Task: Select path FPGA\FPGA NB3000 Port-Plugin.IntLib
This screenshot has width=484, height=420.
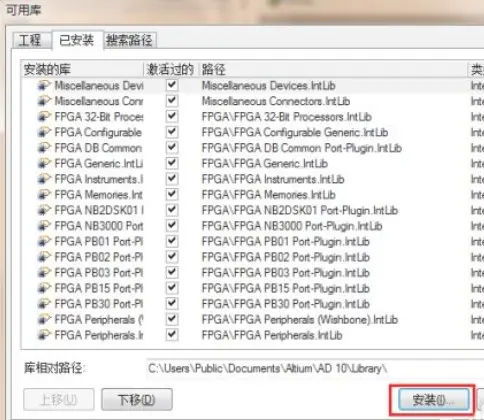Action: 292,226
